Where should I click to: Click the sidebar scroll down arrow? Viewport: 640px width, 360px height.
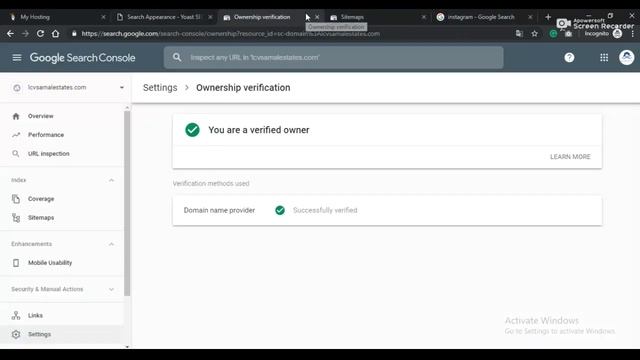tap(127, 347)
